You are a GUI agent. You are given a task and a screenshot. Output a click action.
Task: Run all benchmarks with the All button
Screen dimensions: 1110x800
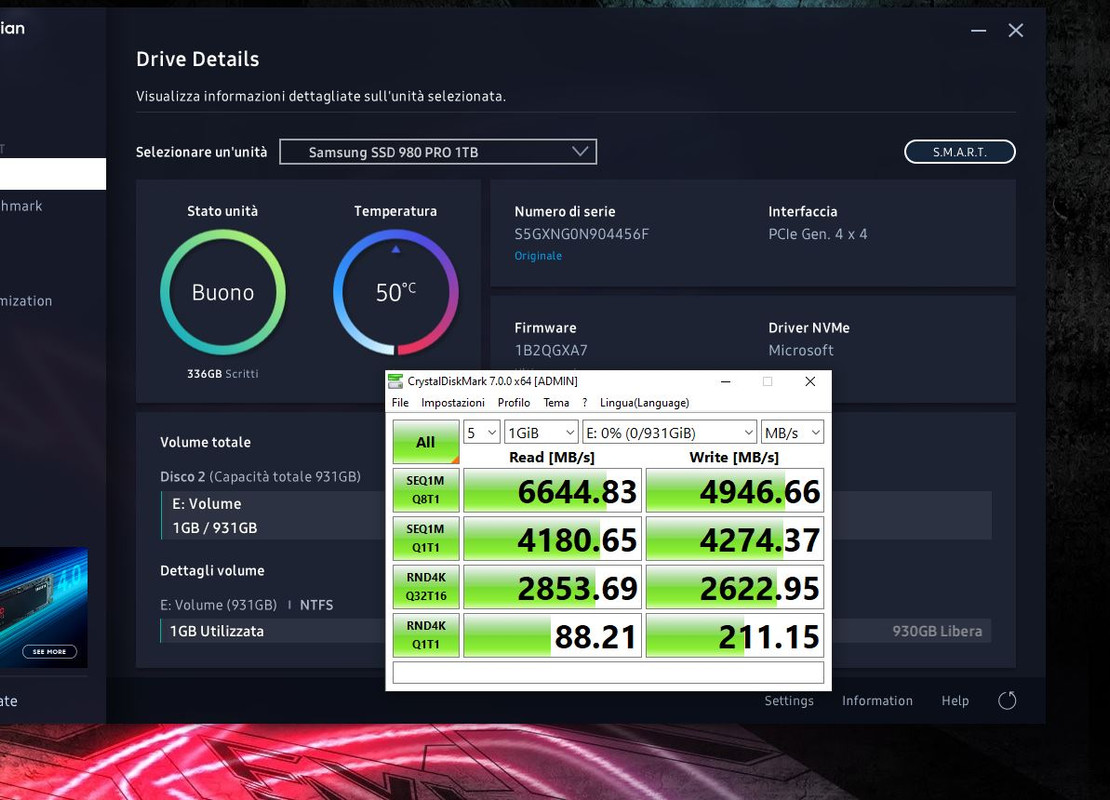(425, 442)
